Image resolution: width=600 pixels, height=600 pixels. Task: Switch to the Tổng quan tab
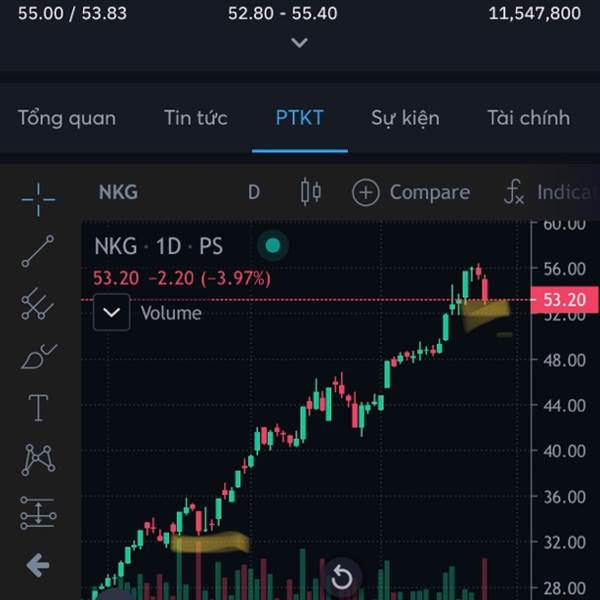point(67,117)
